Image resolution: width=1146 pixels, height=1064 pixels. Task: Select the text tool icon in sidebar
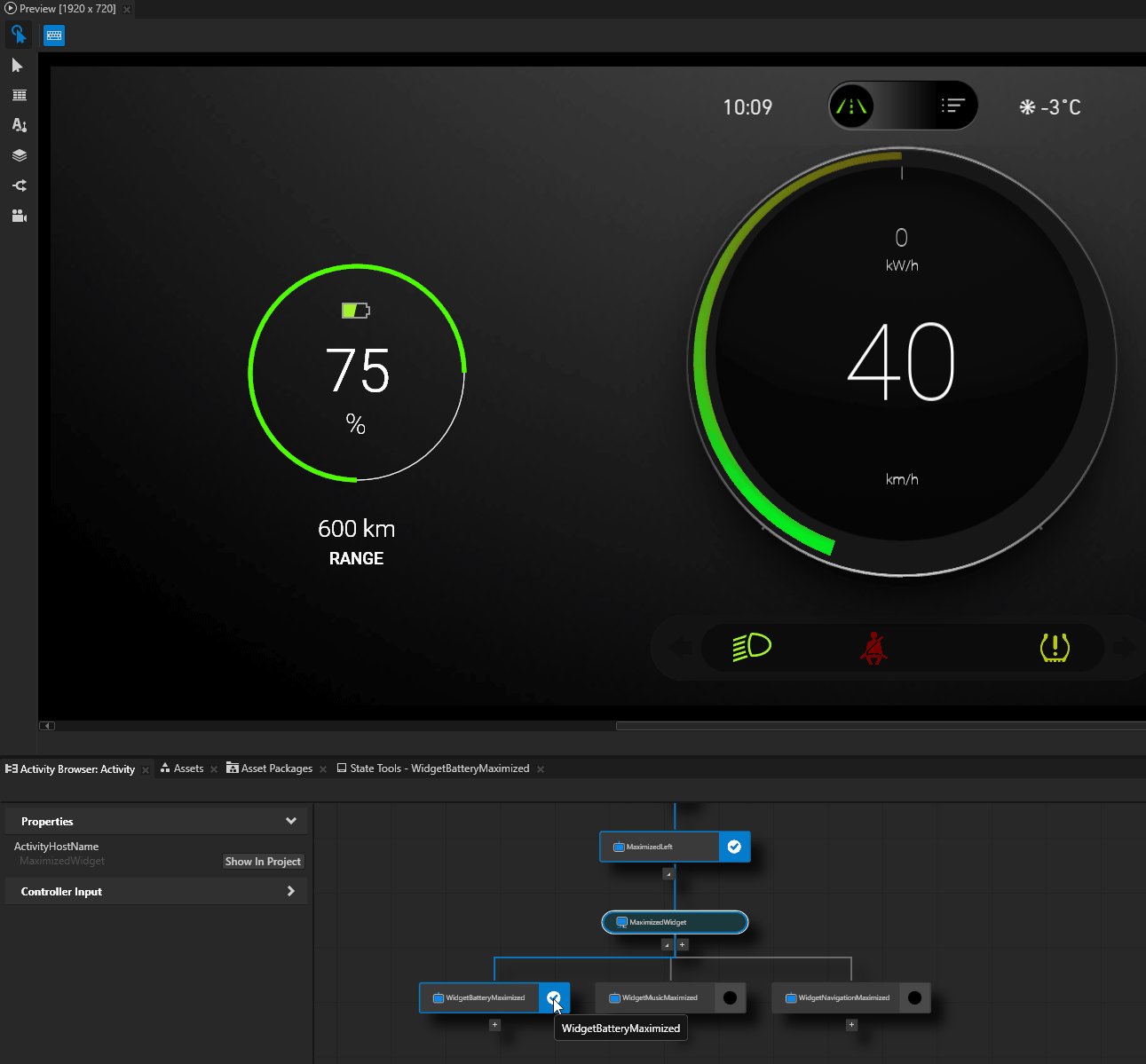[19, 125]
